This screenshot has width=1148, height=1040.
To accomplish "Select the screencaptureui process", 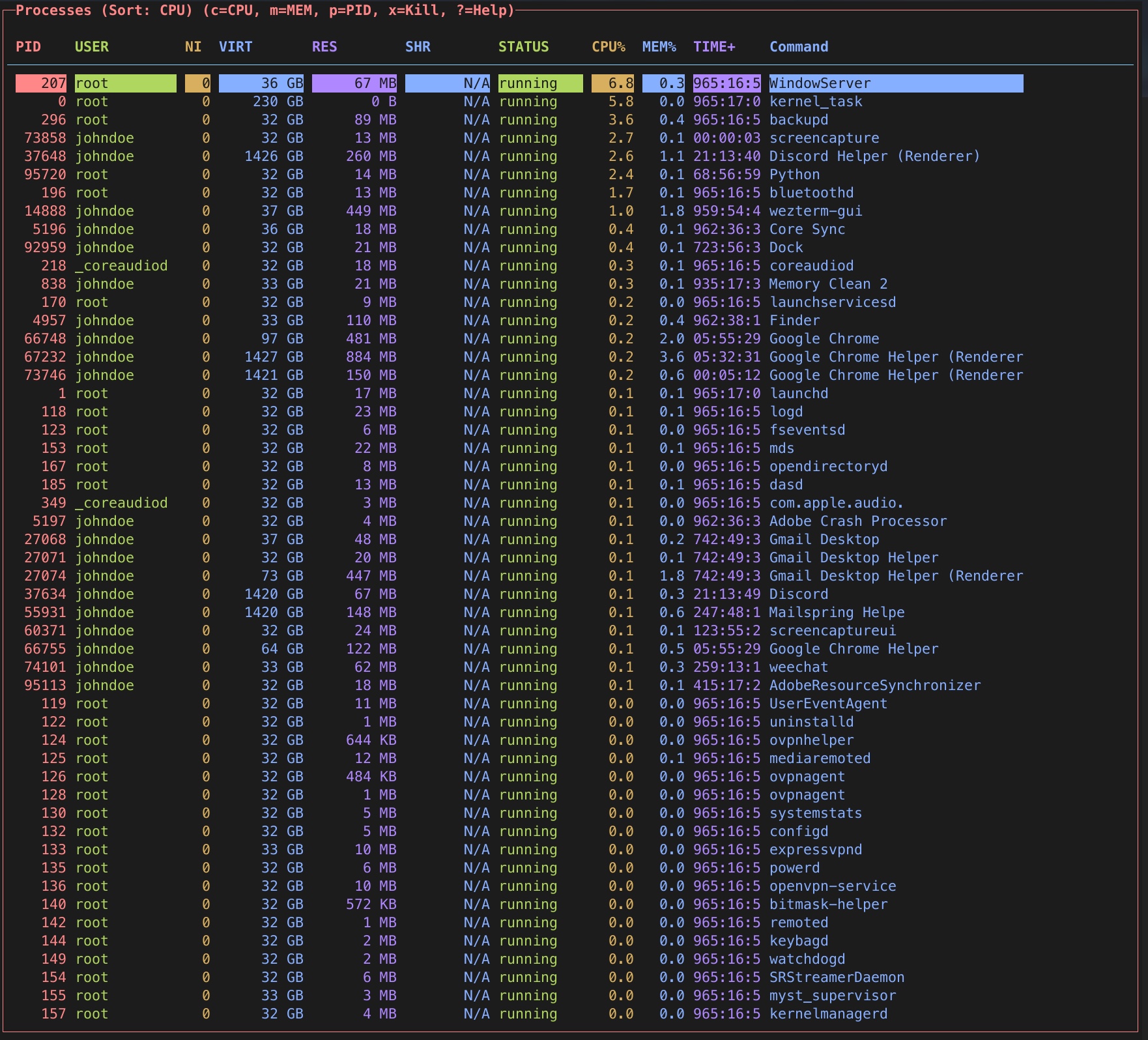I will click(519, 631).
